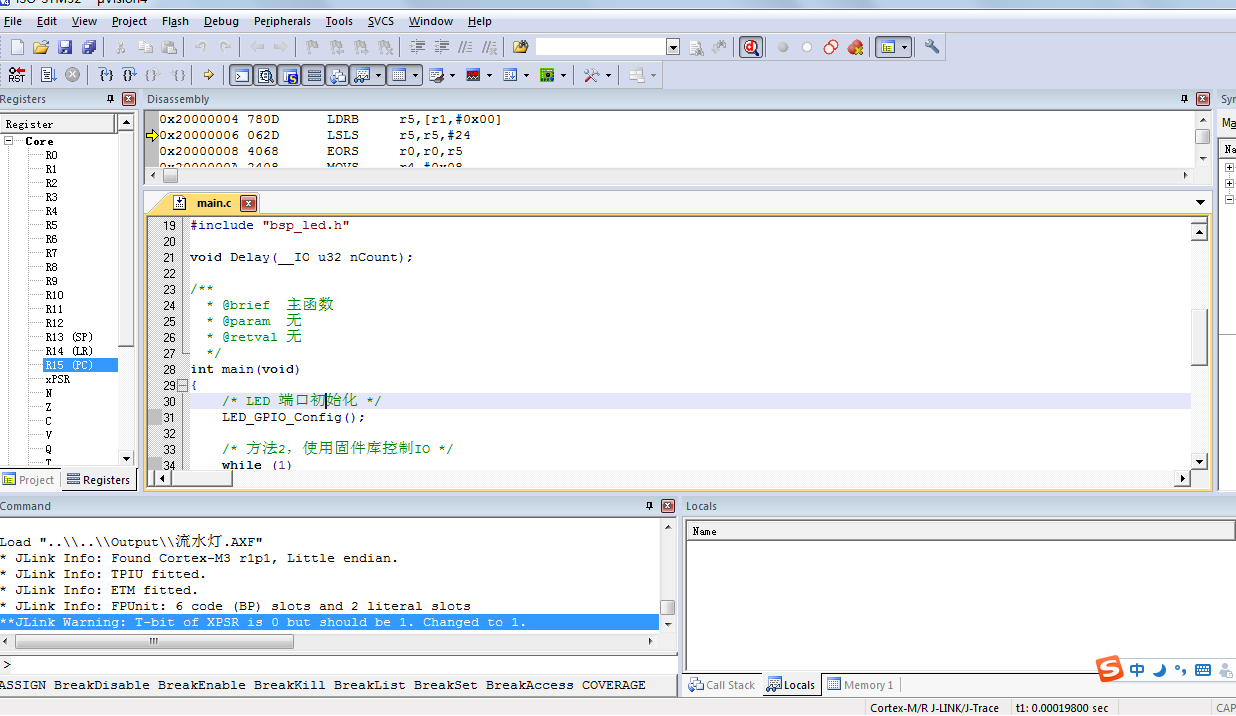This screenshot has width=1236, height=716.
Task: Collapse the Core register tree node
Action: (9, 141)
